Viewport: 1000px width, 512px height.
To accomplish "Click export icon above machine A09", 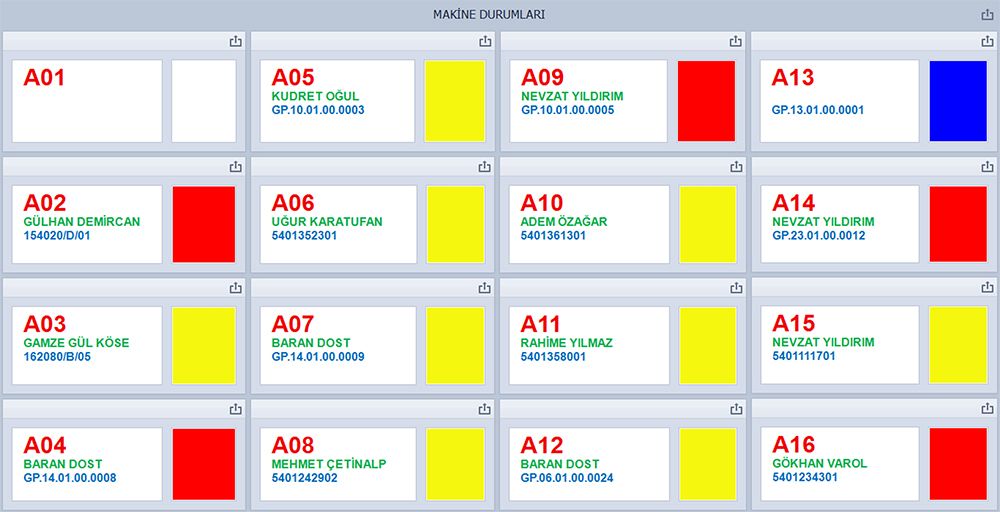I will [x=736, y=41].
